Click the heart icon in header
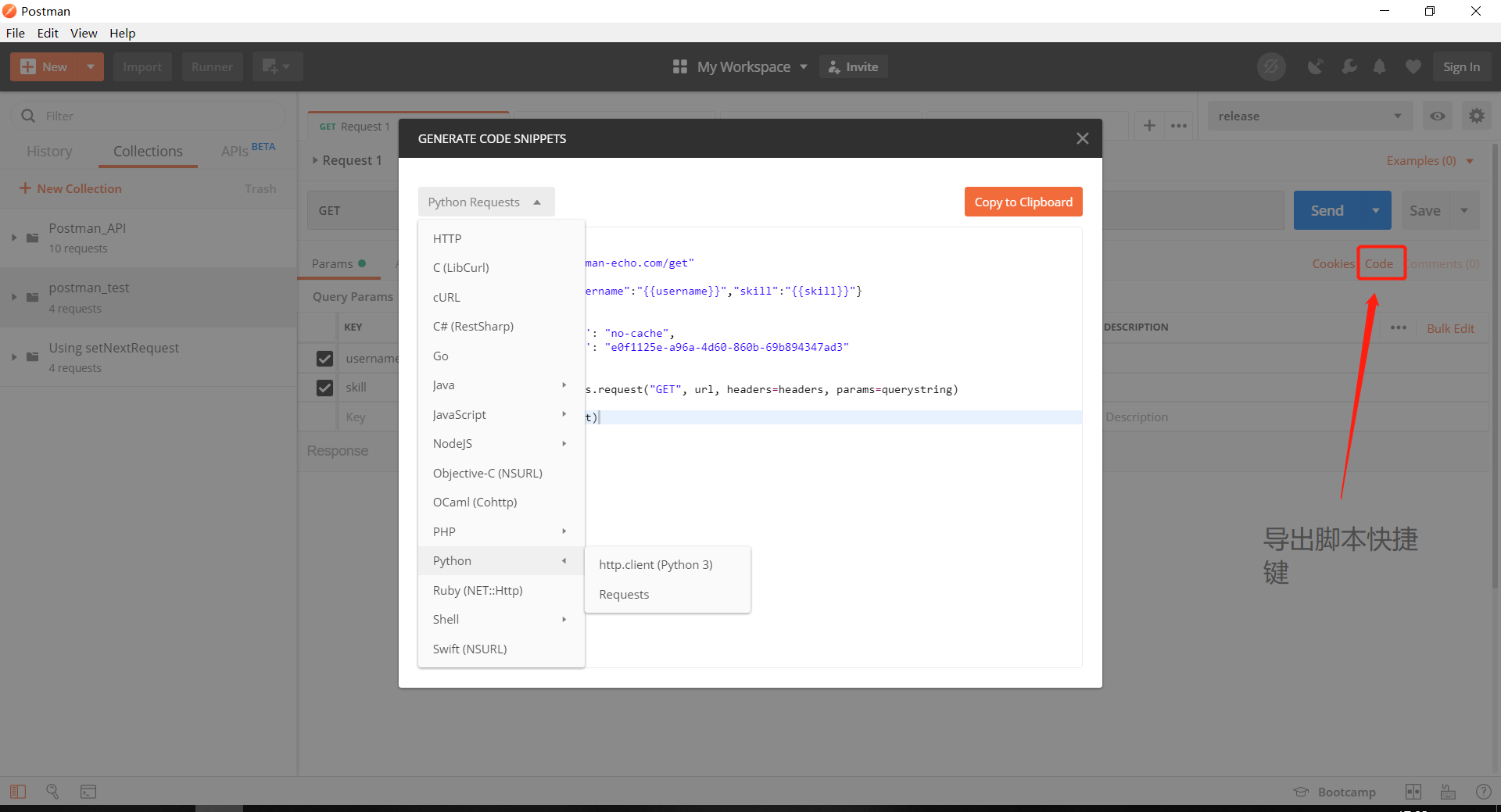 1413,66
